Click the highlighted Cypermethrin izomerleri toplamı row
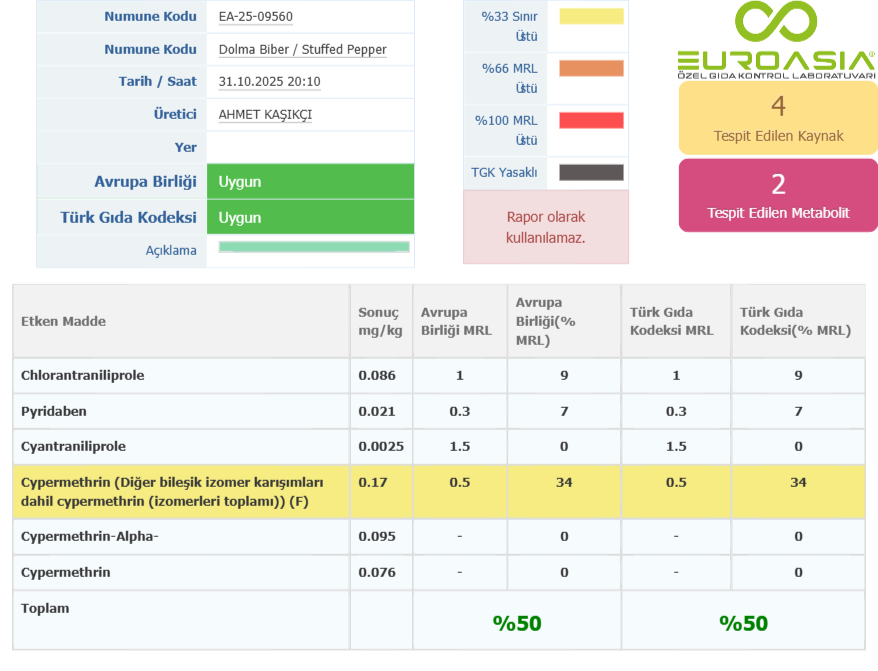The height and width of the screenshot is (671, 878). (172, 491)
